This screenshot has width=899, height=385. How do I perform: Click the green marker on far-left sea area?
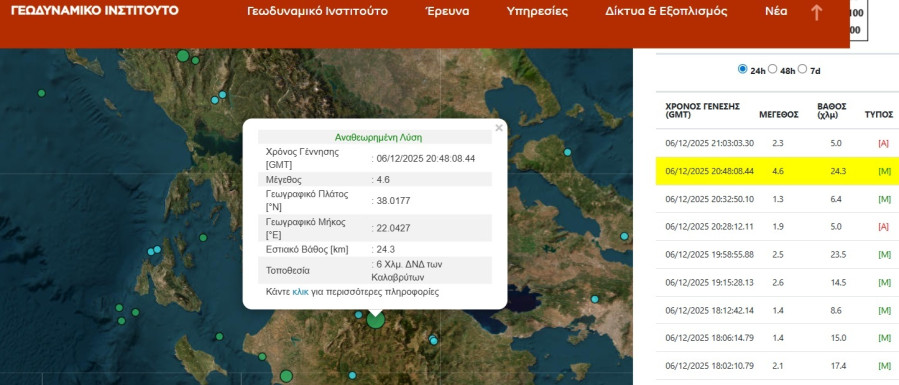(41, 93)
